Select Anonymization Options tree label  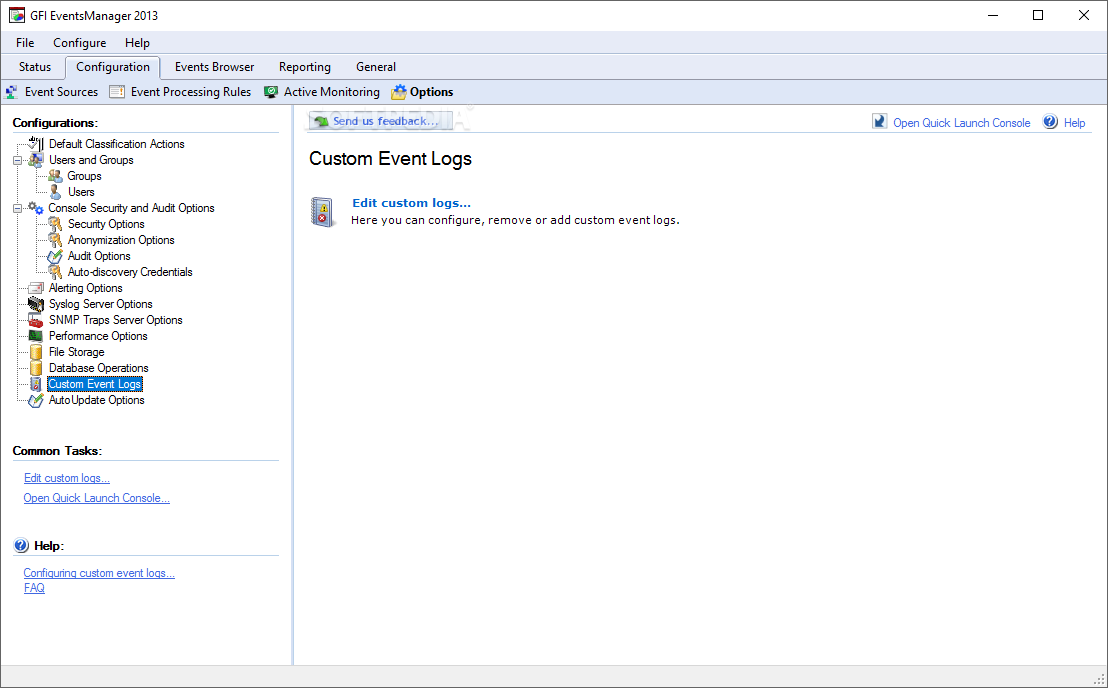click(x=121, y=240)
